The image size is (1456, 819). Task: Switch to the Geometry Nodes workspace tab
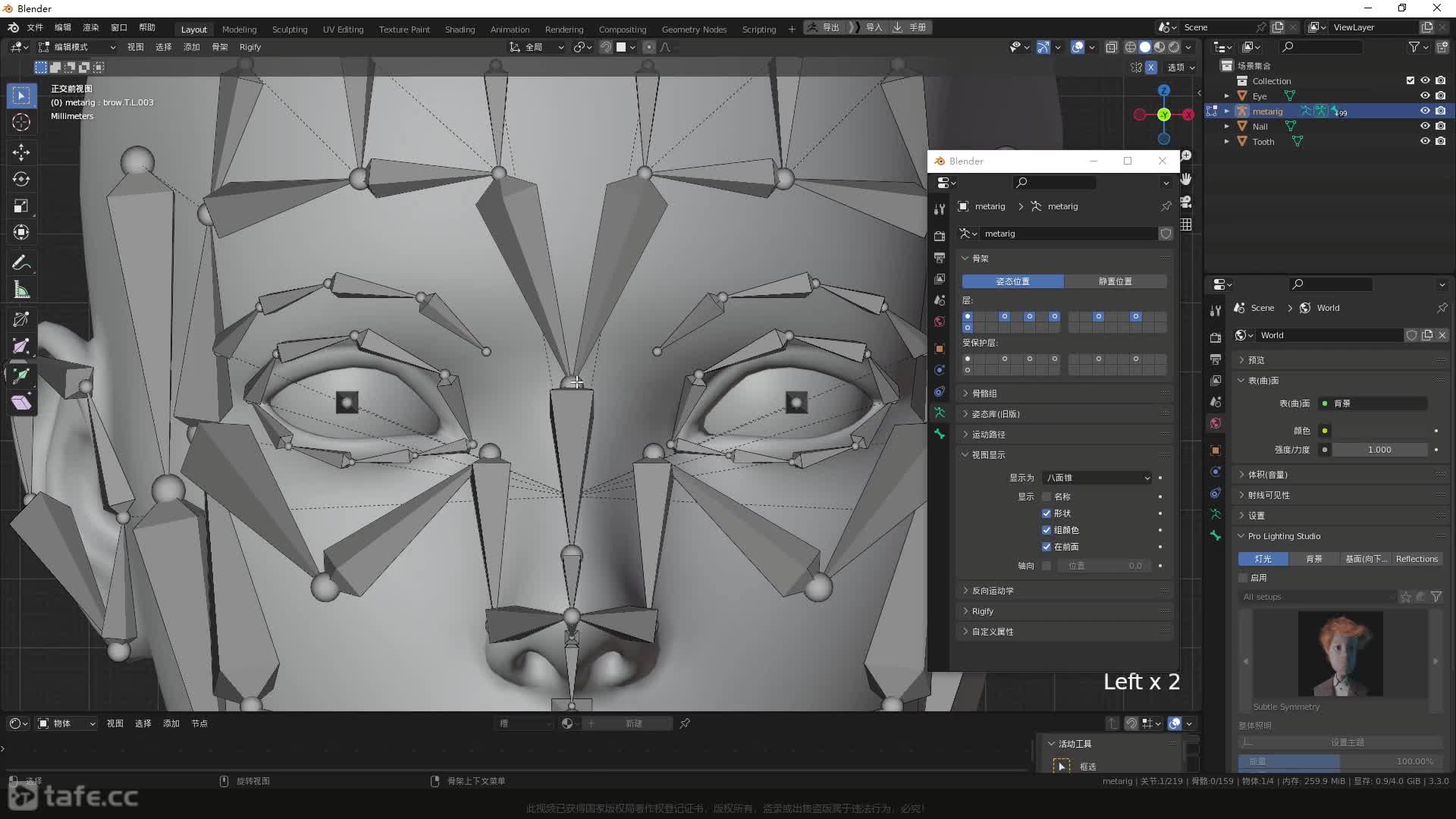pyautogui.click(x=694, y=29)
